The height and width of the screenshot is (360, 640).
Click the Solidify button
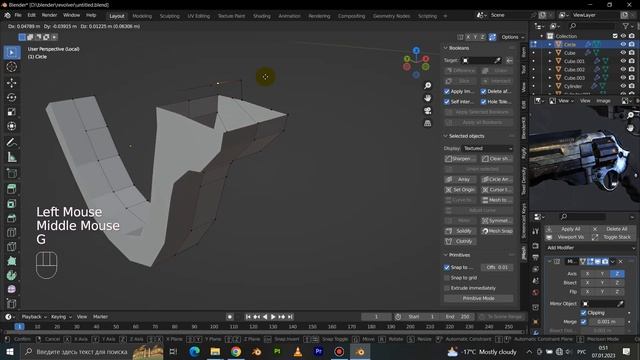460,231
